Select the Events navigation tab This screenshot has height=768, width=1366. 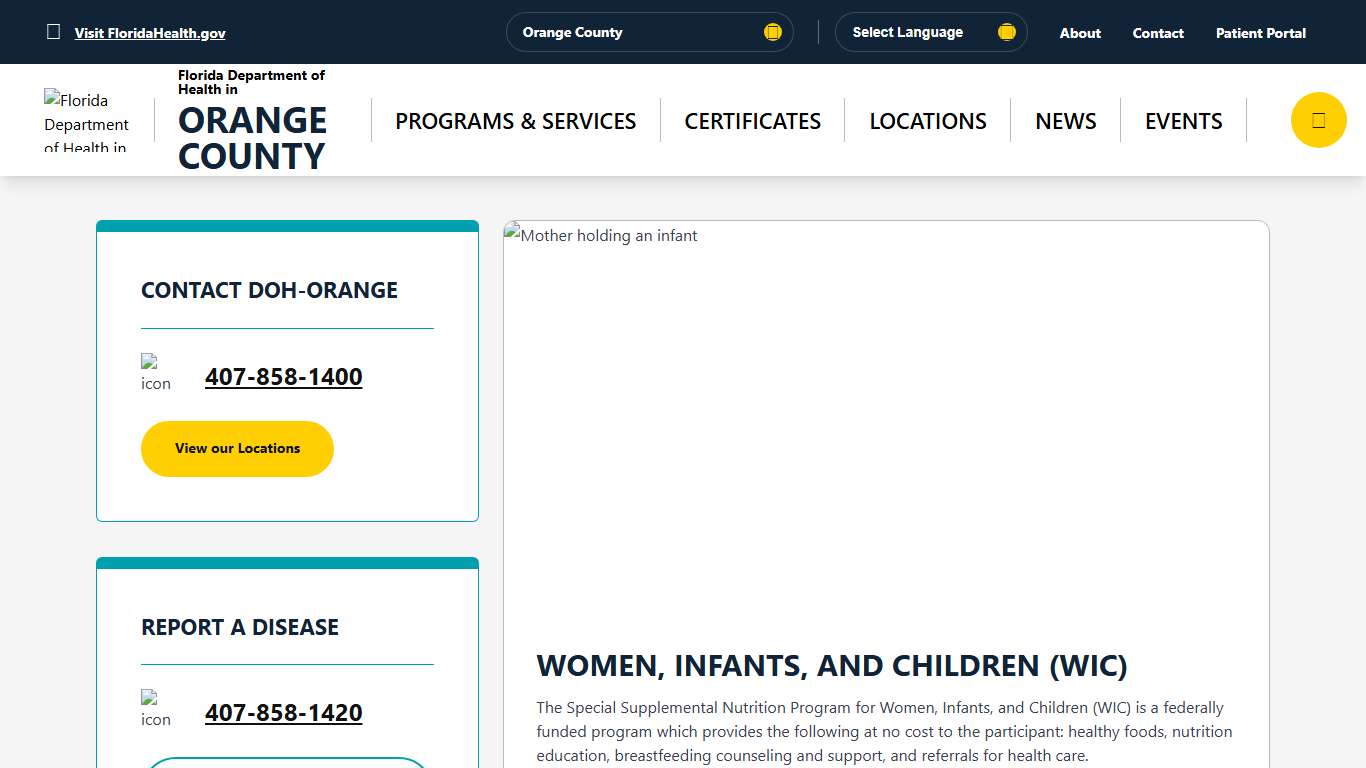(x=1183, y=120)
